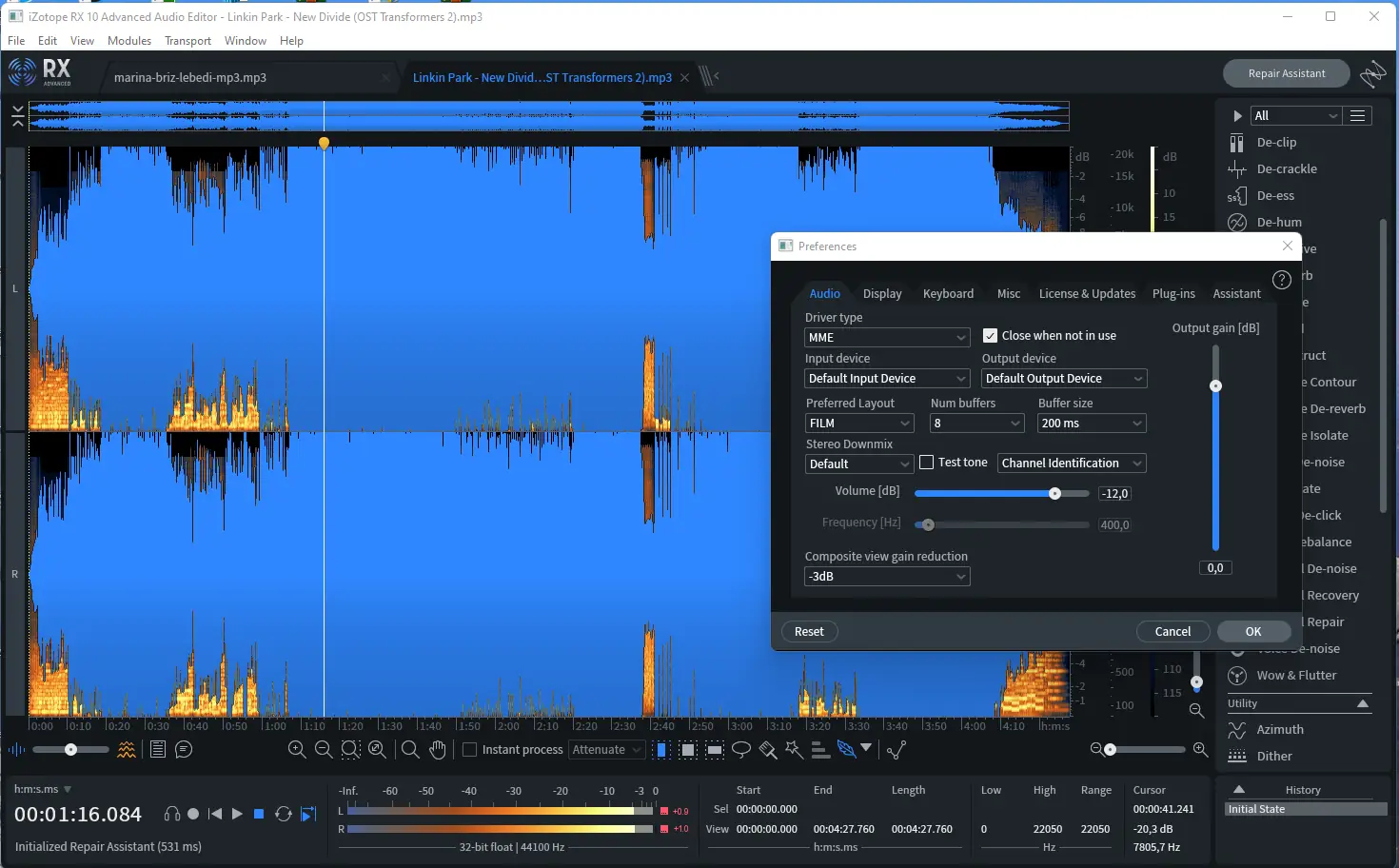
Task: Open the Modules menu
Action: coord(129,41)
